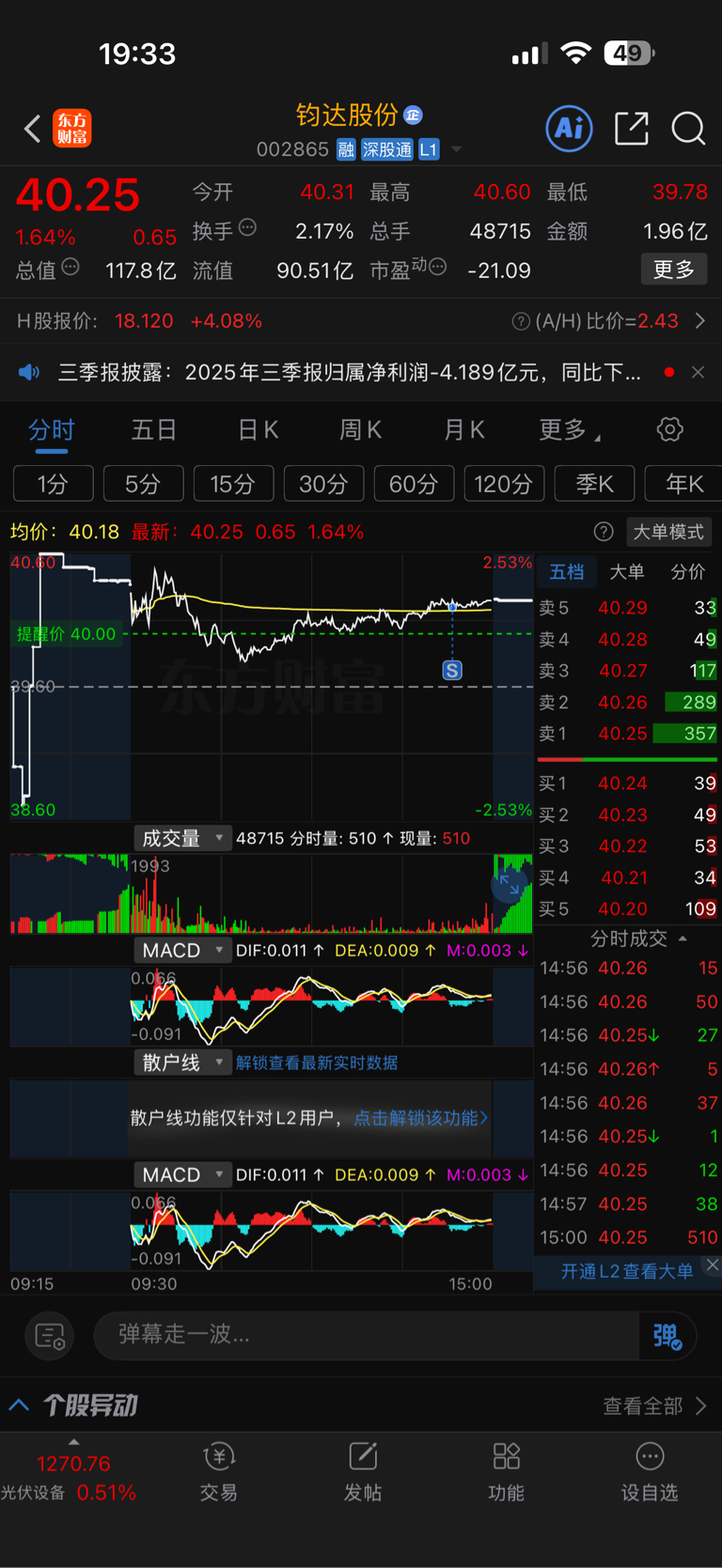Open 功能 functions icon
Viewport: 722px width, 1568px height.
(507, 1472)
